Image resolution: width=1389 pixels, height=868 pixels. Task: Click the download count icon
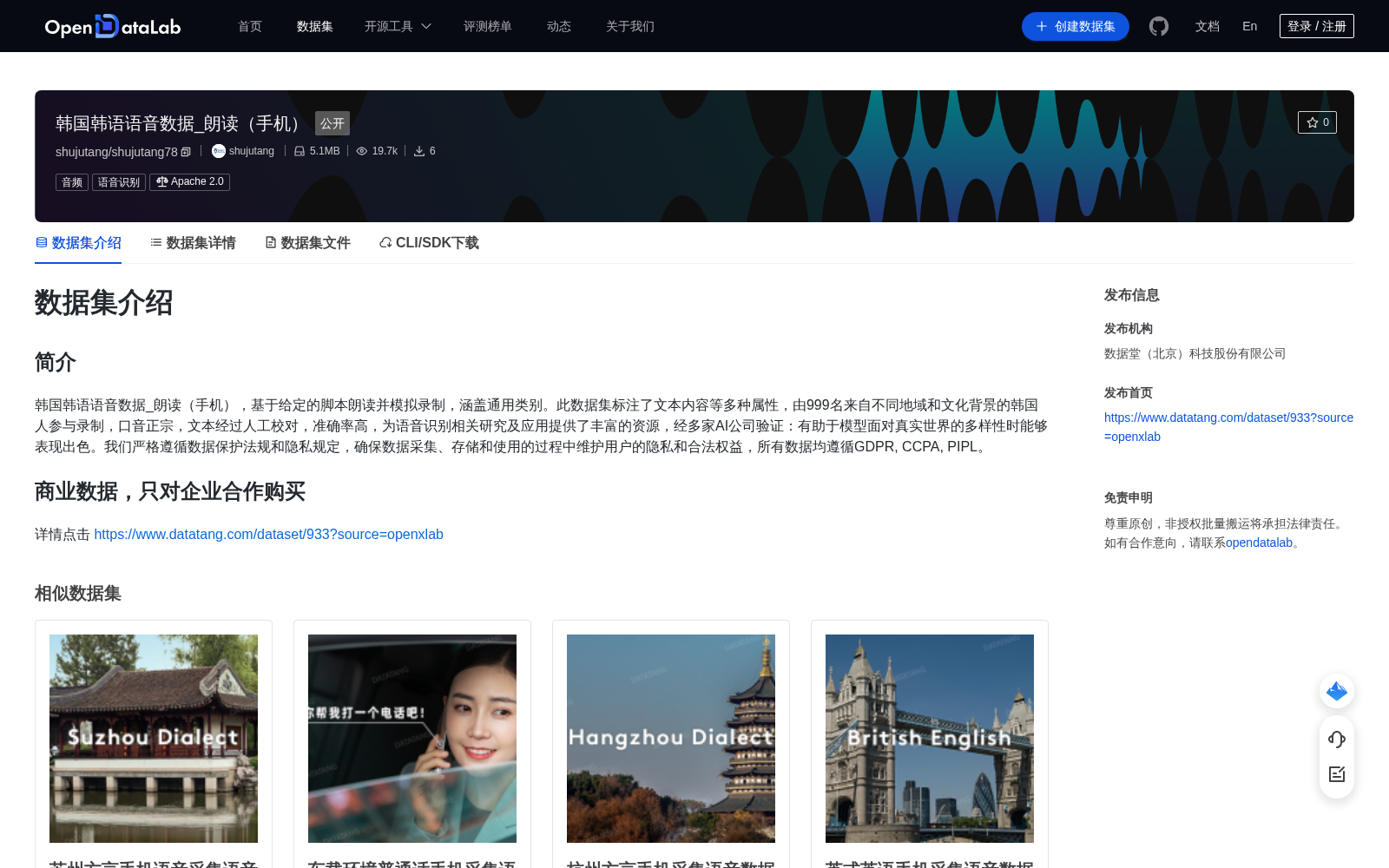(x=419, y=151)
